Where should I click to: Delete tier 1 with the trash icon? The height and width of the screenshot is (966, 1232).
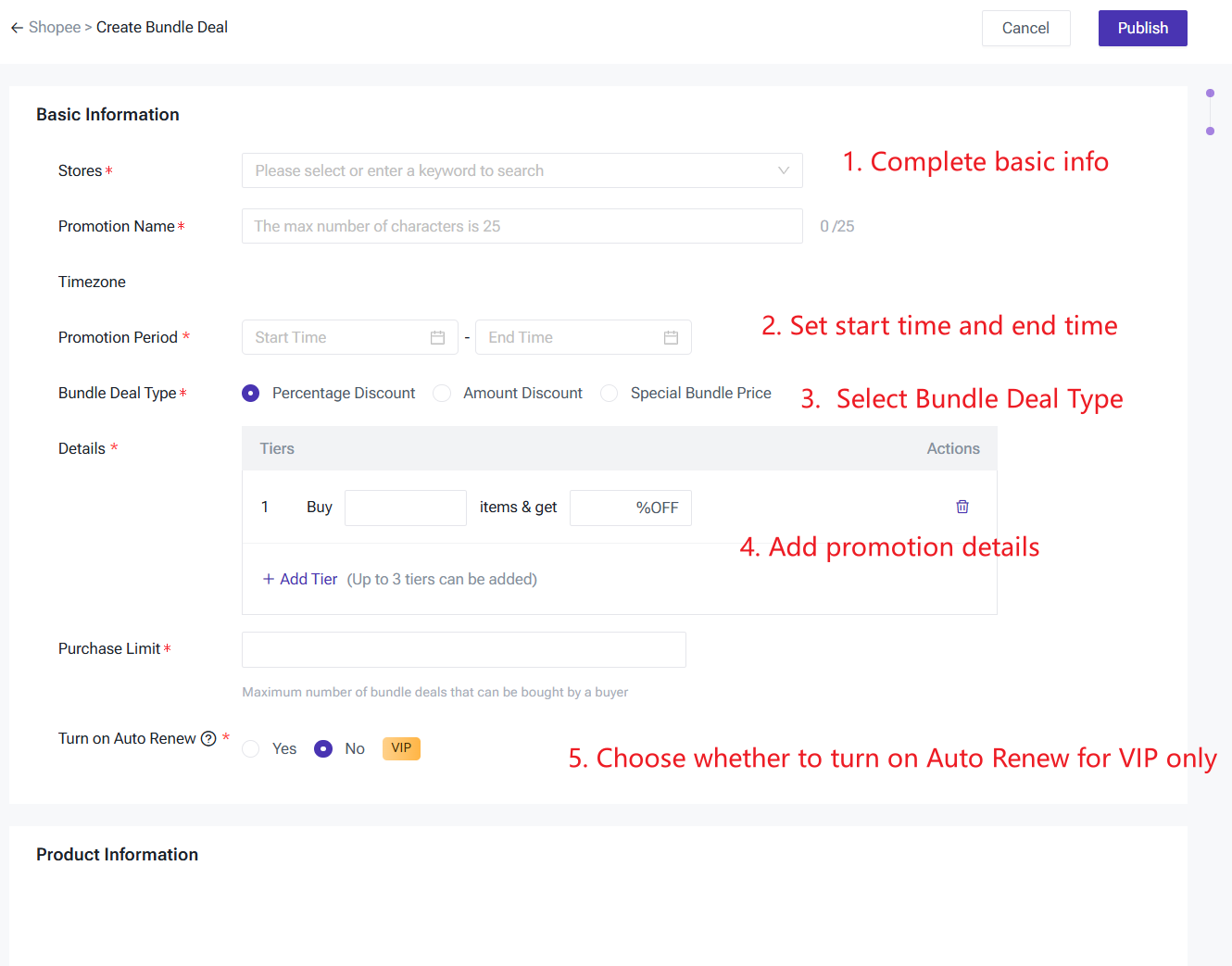point(962,507)
